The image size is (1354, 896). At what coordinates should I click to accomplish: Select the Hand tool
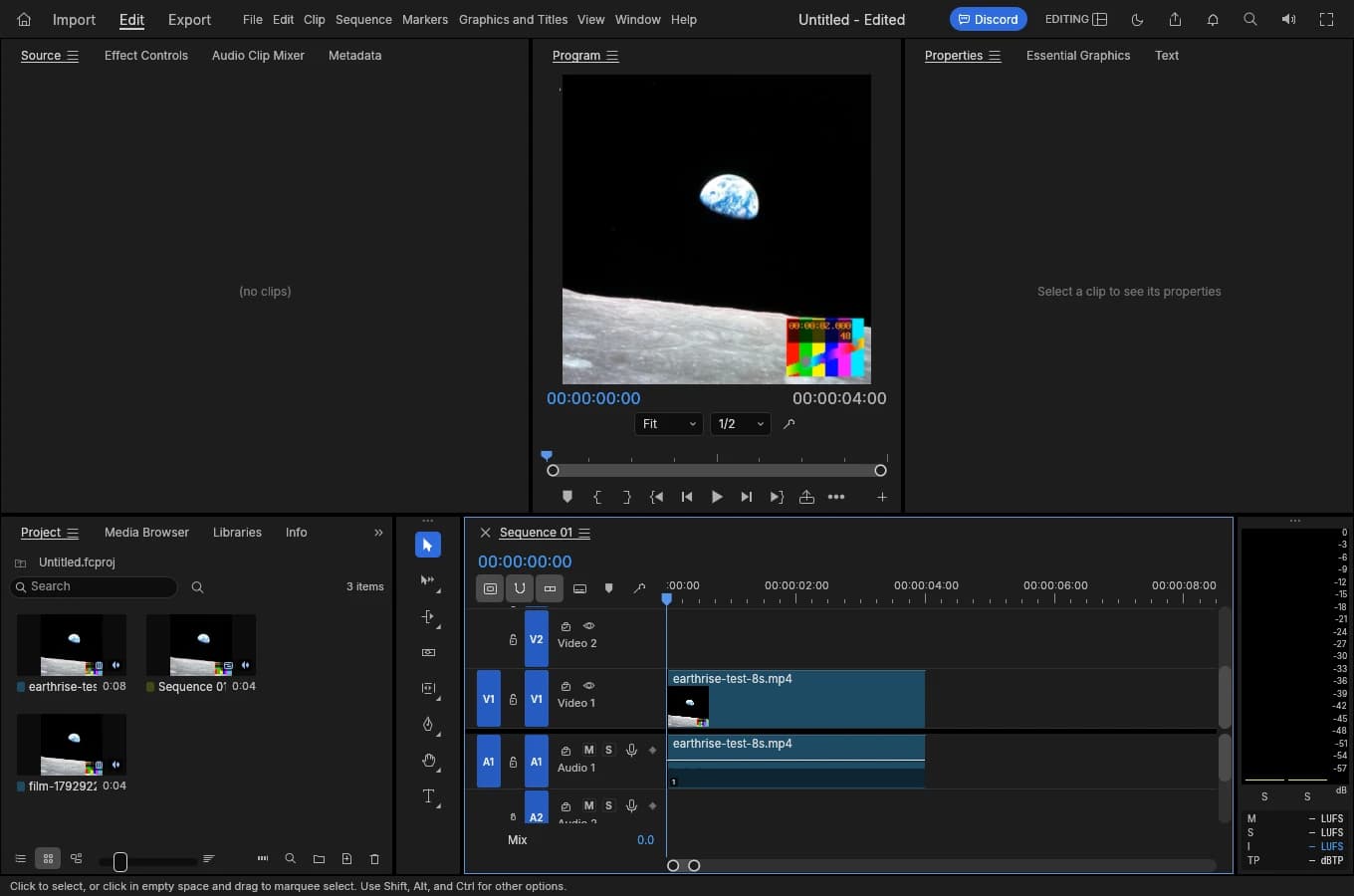[428, 761]
